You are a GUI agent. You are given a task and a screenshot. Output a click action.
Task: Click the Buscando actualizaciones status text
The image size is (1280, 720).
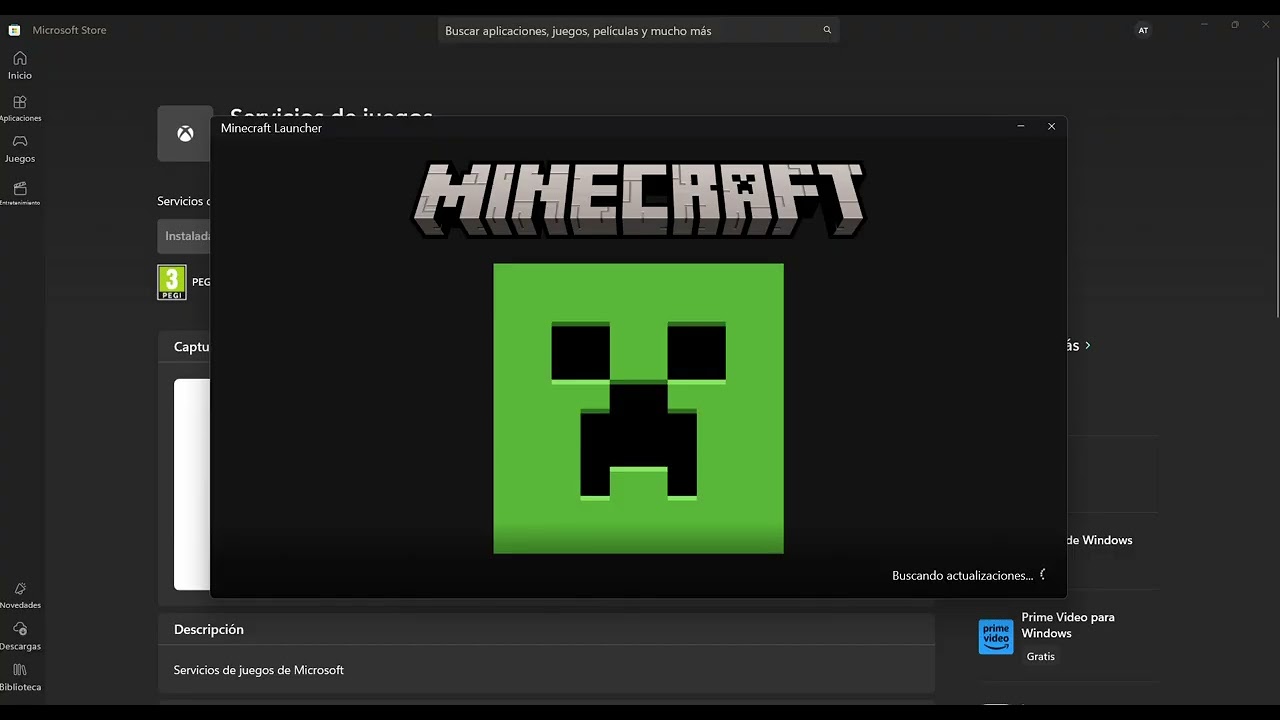tap(962, 575)
